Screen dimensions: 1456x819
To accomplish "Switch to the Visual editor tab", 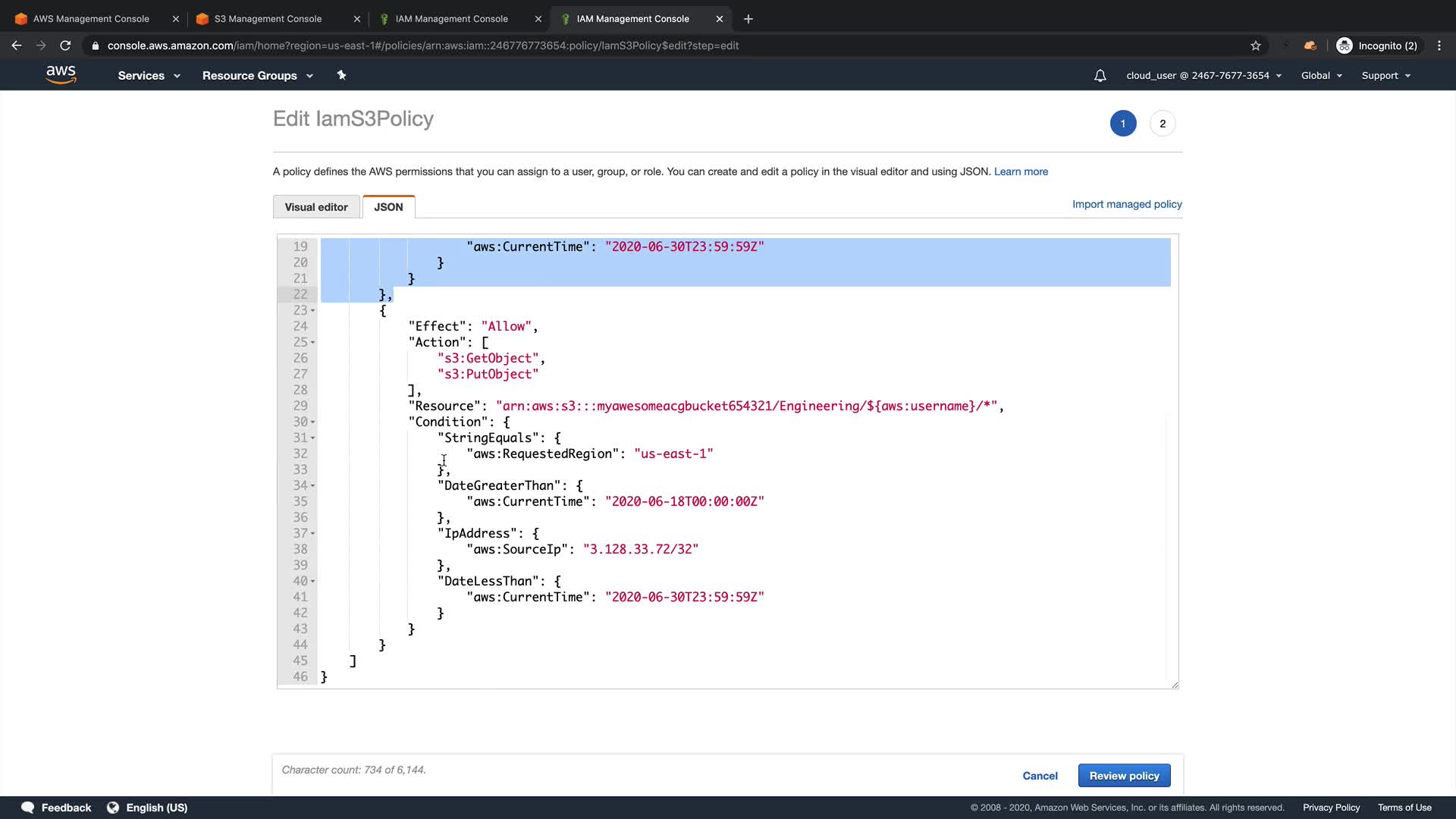I will pyautogui.click(x=316, y=207).
